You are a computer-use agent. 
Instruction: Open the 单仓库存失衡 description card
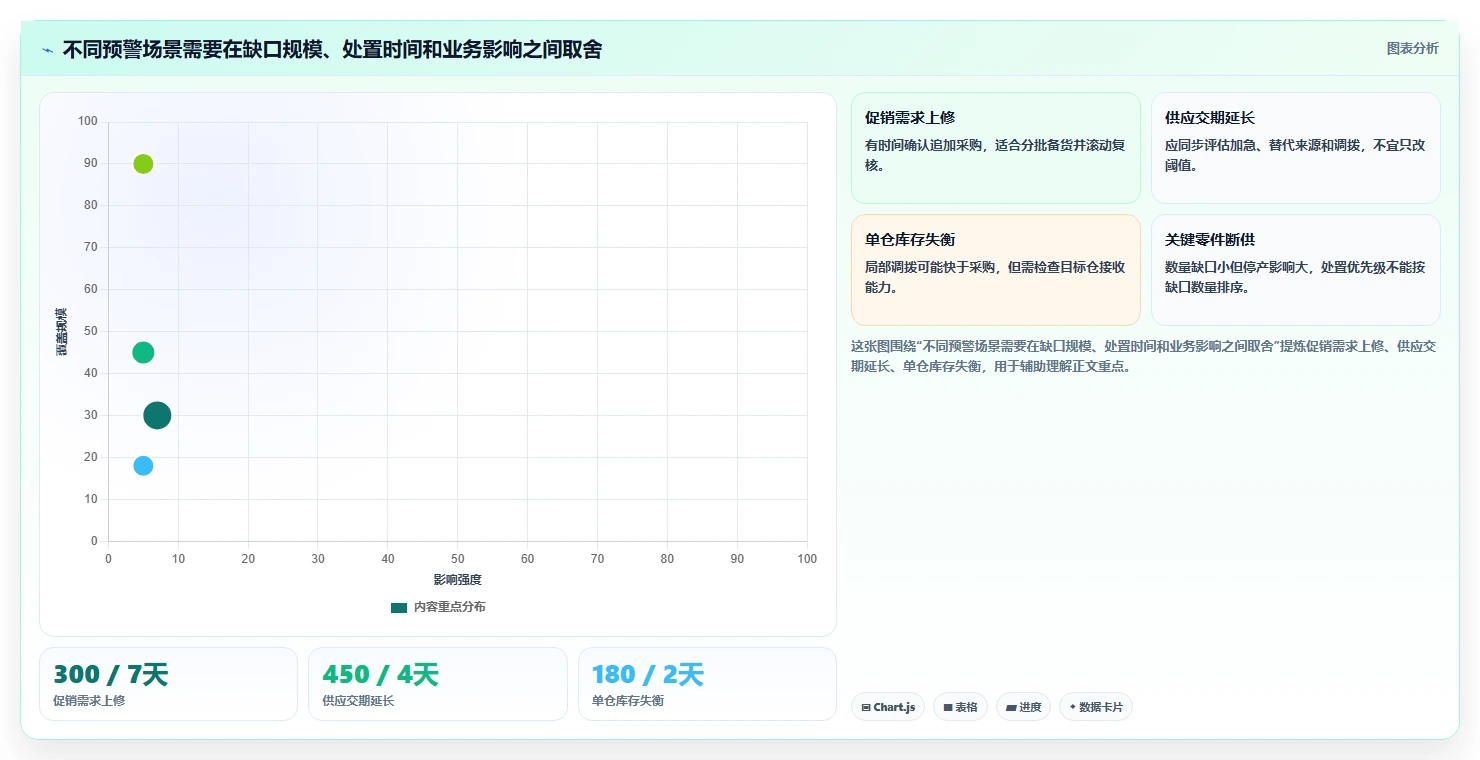tap(995, 270)
